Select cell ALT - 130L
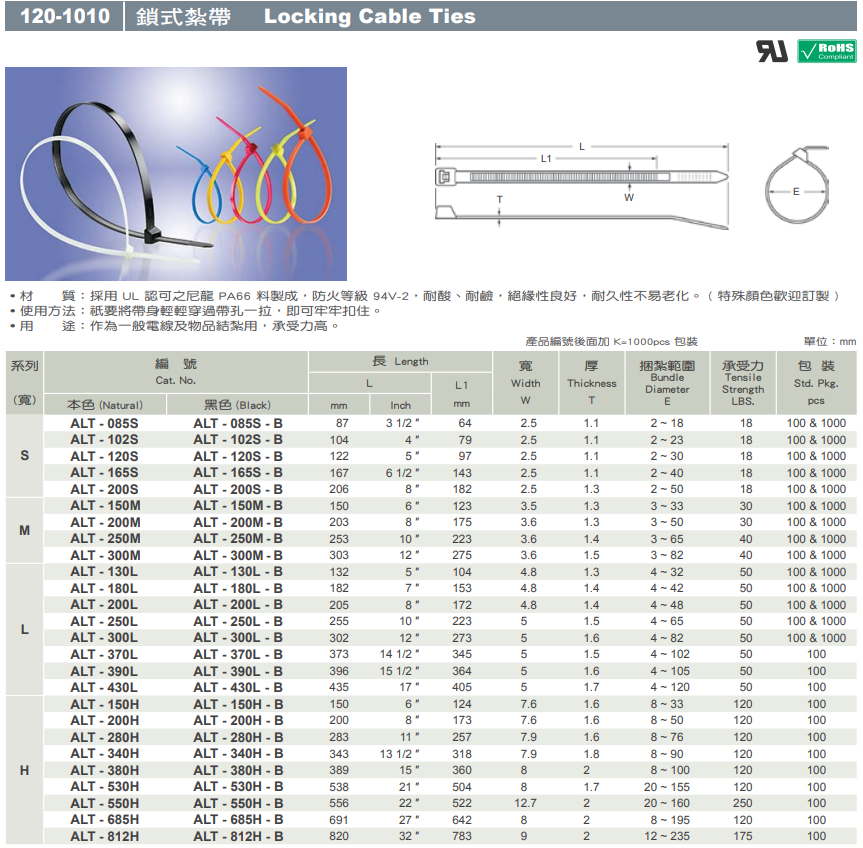The image size is (863, 848). tap(104, 572)
